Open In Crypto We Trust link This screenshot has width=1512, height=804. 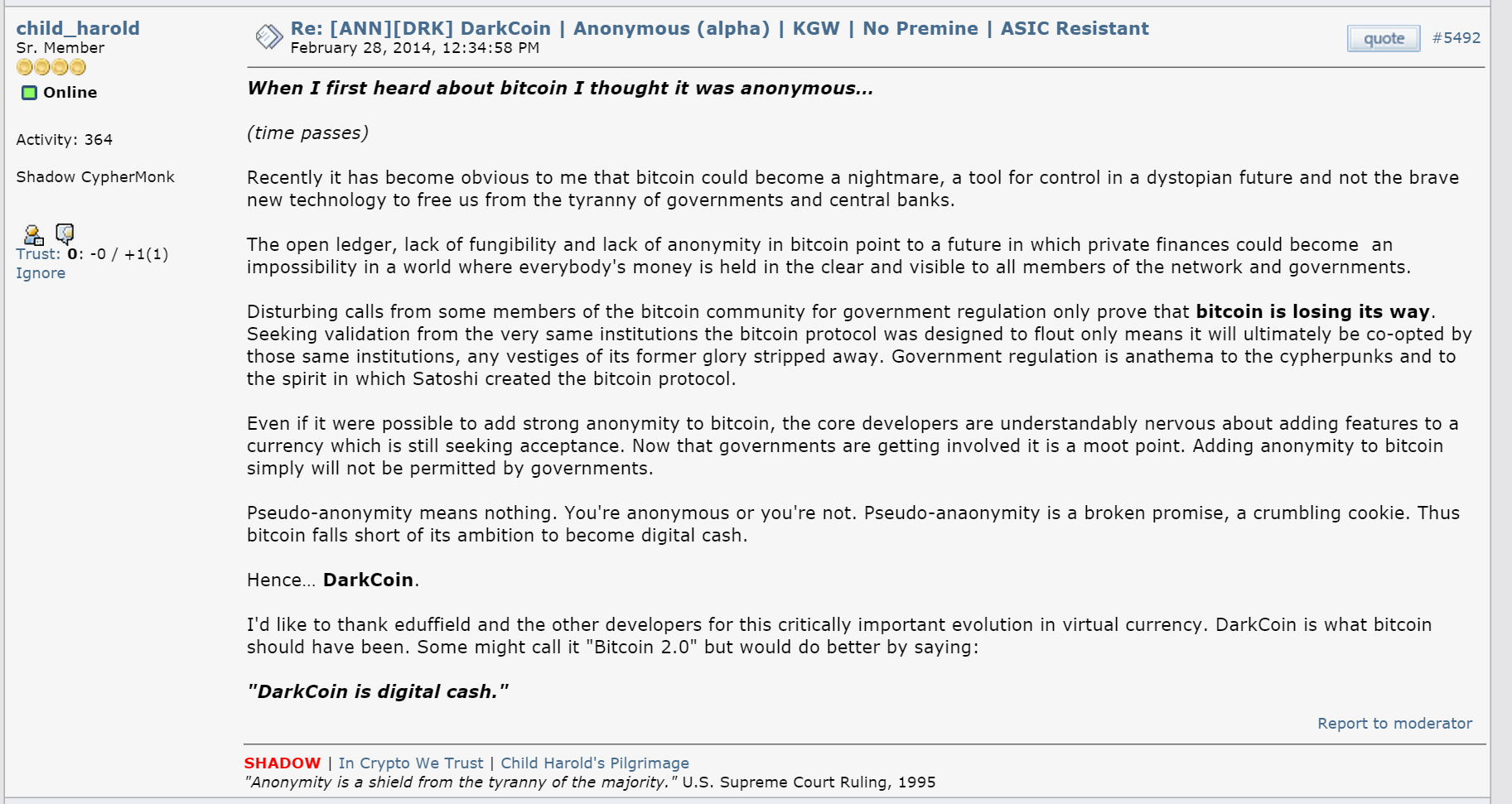click(x=411, y=763)
